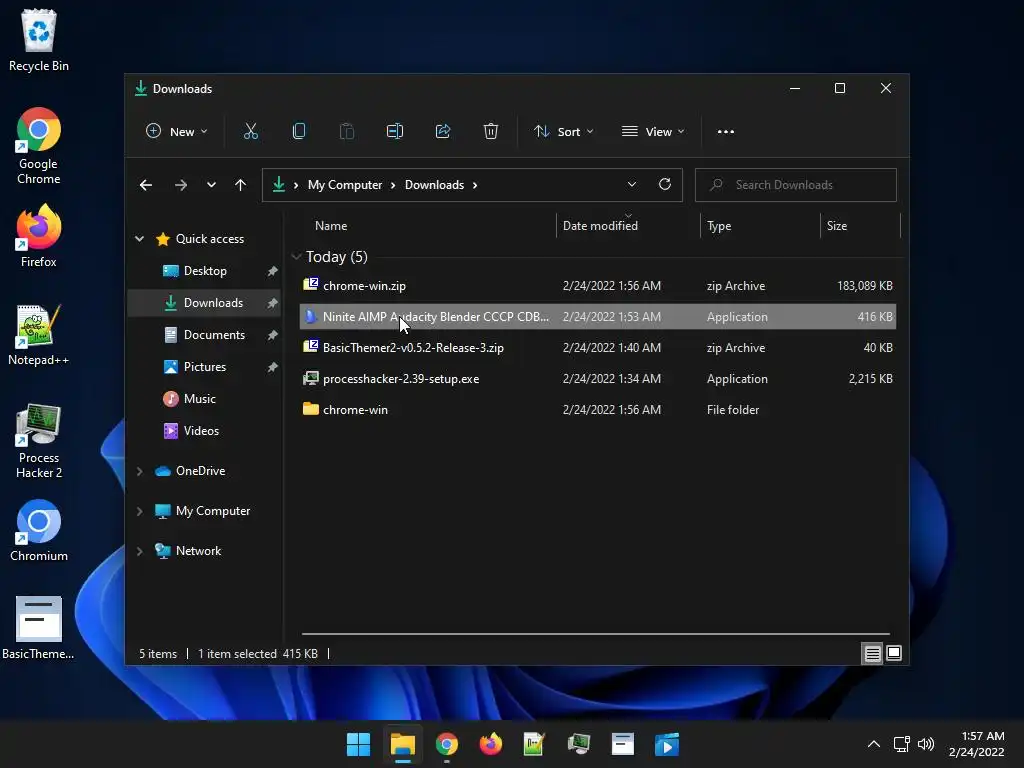This screenshot has width=1024, height=768.
Task: Click the horizontal scrollbar in file list
Action: [596, 633]
